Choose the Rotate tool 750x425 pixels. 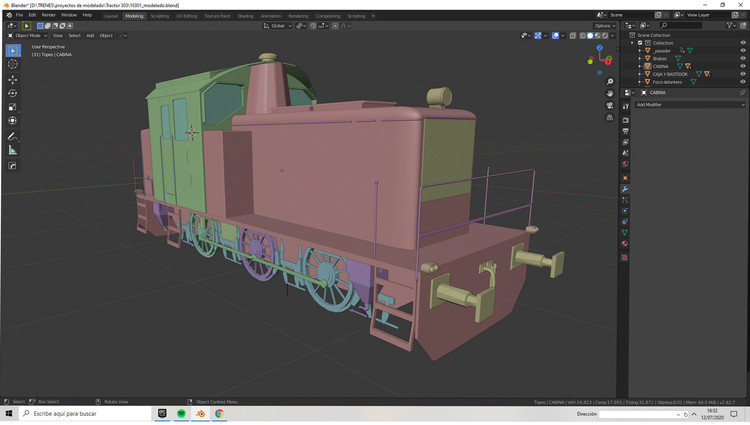point(13,93)
